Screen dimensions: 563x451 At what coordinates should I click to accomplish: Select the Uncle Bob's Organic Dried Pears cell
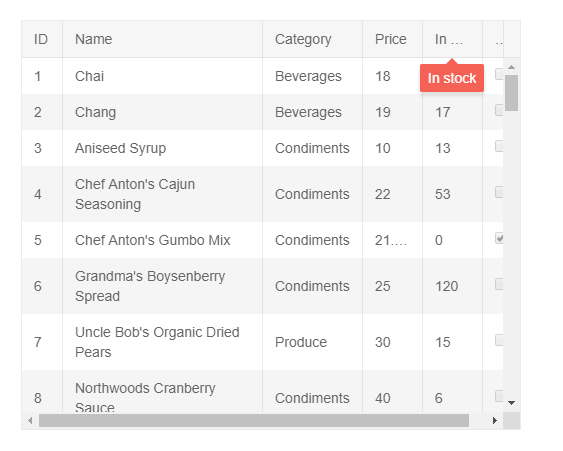point(163,342)
